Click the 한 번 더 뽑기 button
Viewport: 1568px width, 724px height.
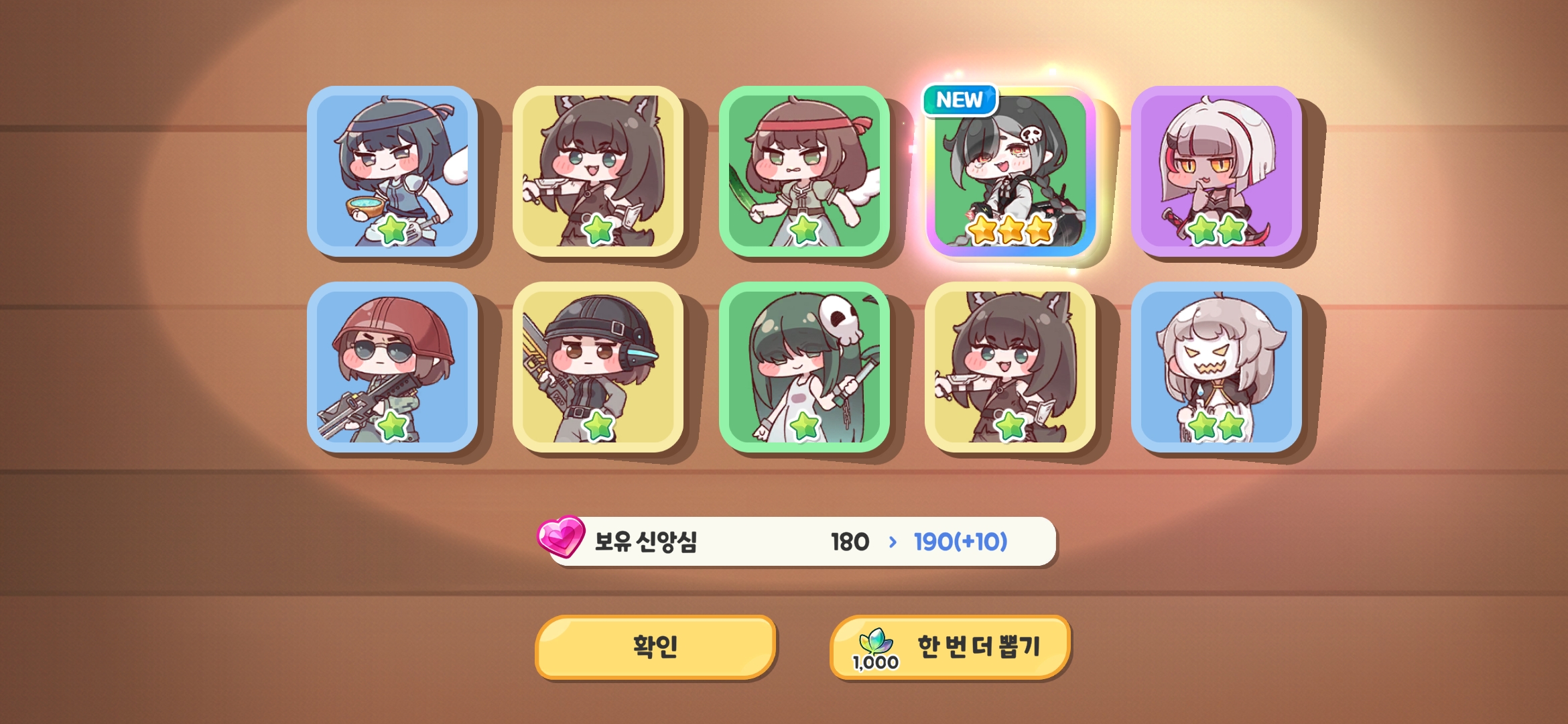950,647
